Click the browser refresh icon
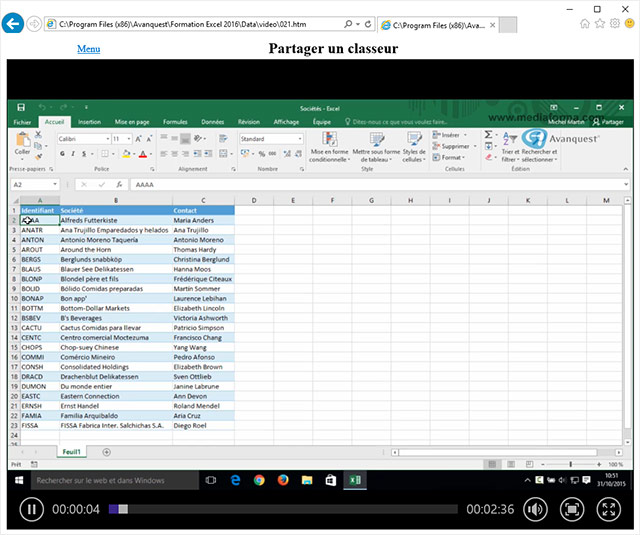Viewport: 640px width, 535px height. 368,24
